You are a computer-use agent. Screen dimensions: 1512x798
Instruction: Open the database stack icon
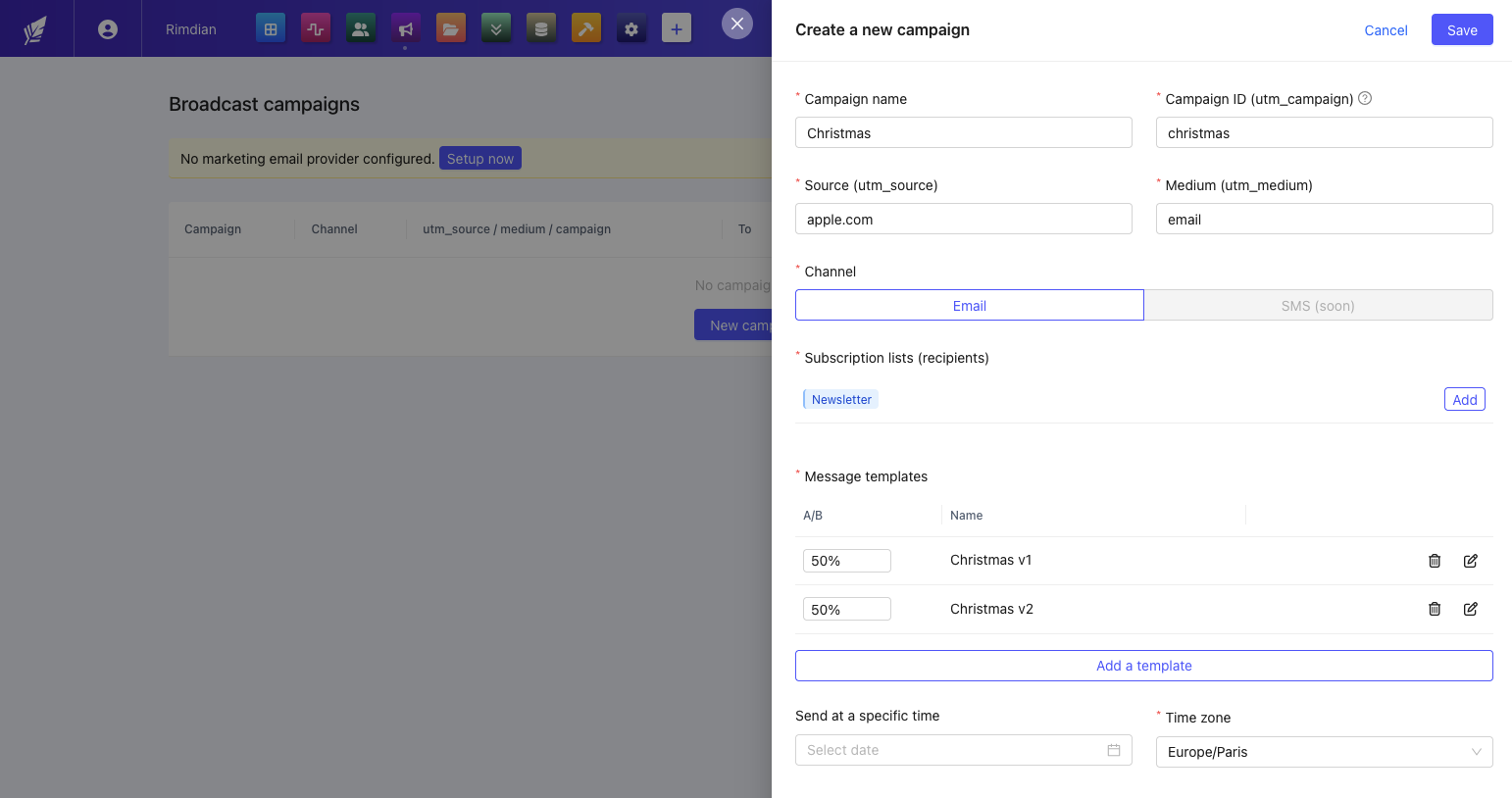click(x=541, y=28)
